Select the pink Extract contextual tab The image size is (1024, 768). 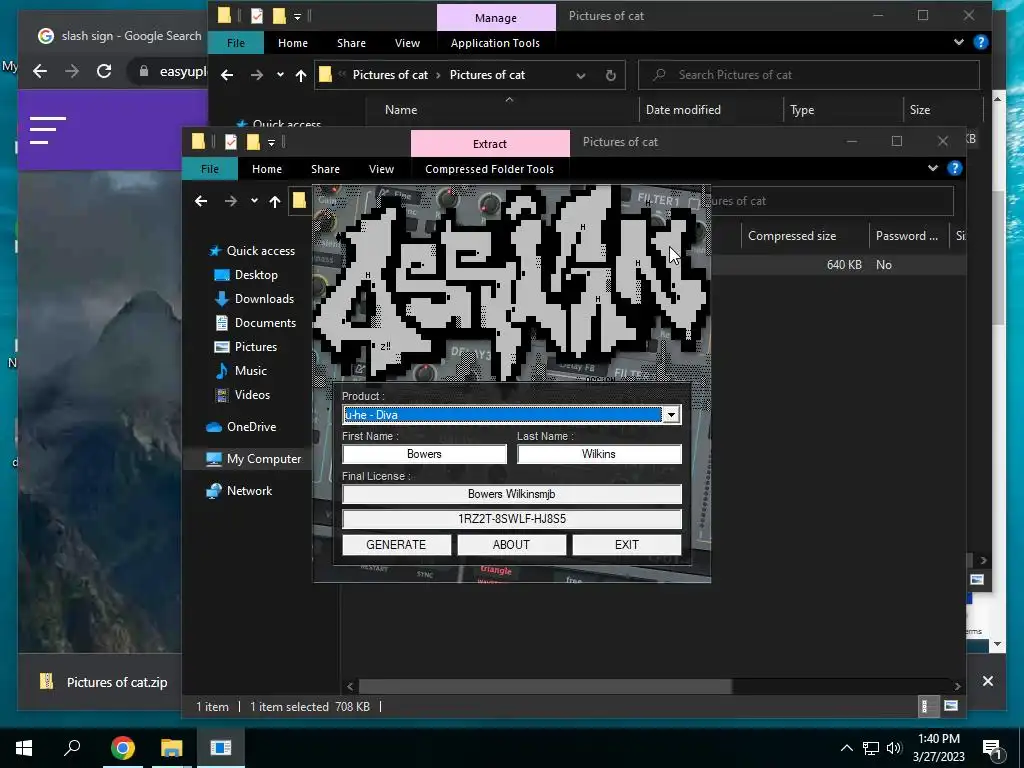coord(490,144)
